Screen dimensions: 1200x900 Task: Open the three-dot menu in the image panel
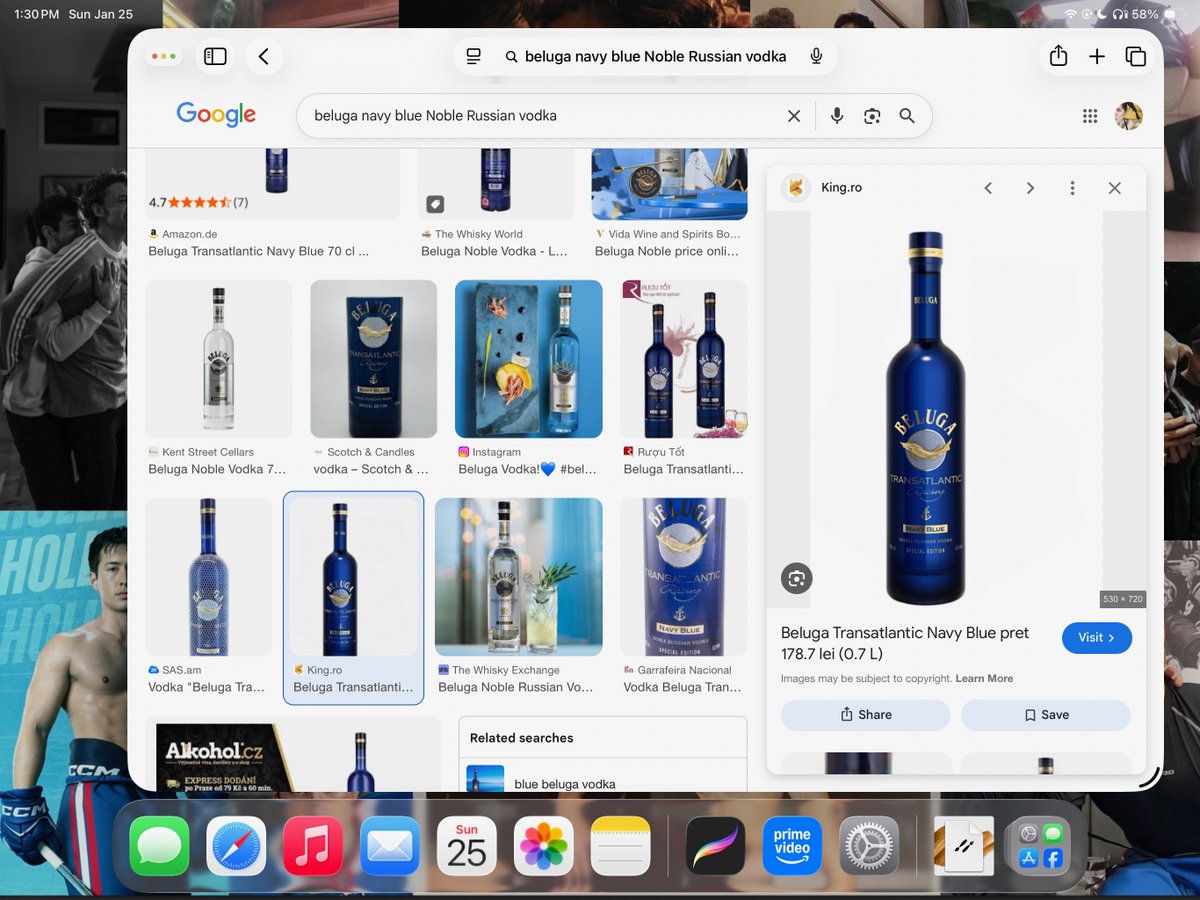click(1072, 187)
